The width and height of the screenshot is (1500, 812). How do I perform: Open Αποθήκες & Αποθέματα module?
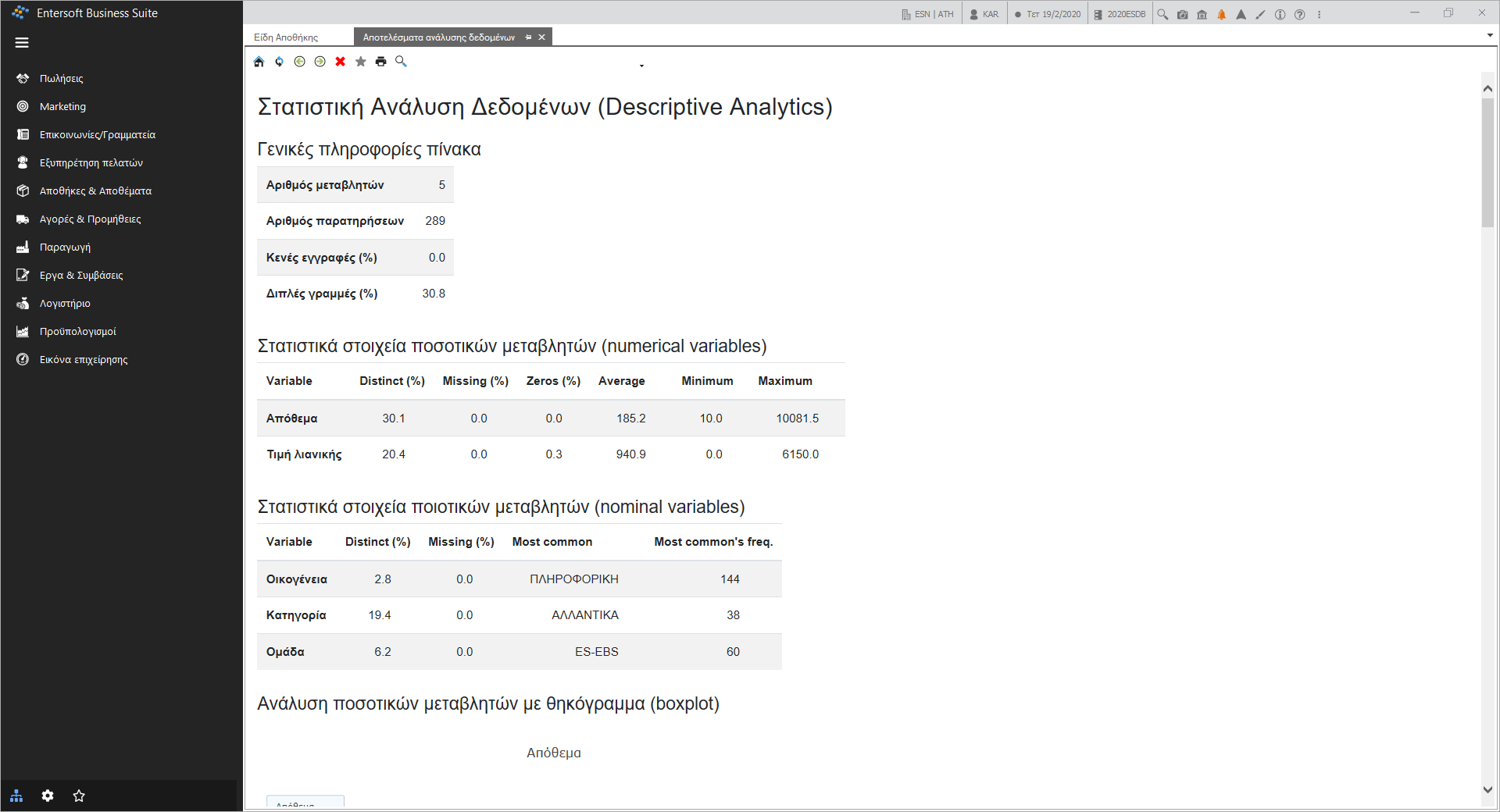[x=95, y=191]
